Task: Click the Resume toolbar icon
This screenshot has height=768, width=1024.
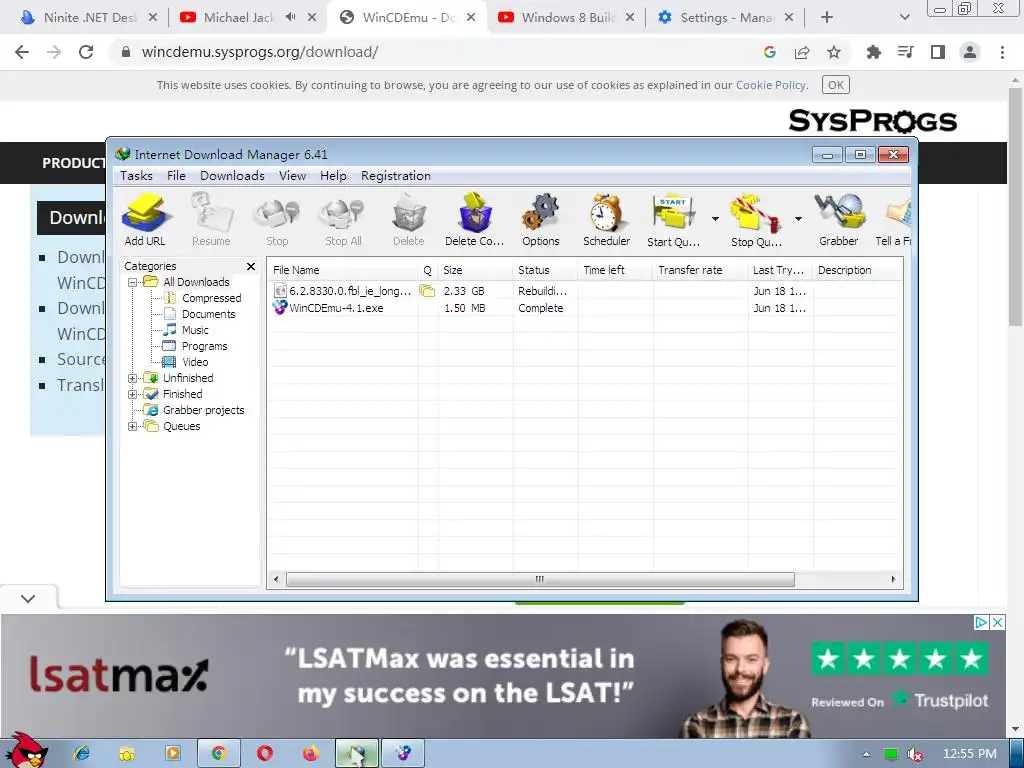Action: [x=211, y=219]
